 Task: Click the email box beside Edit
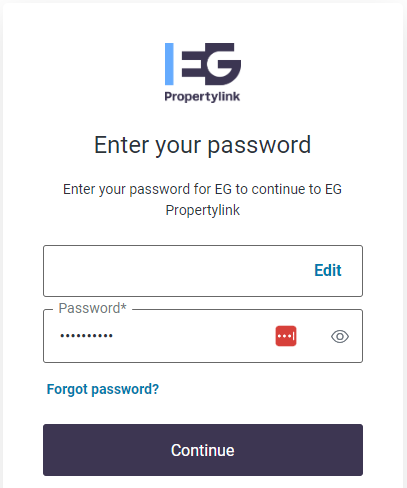(x=203, y=271)
